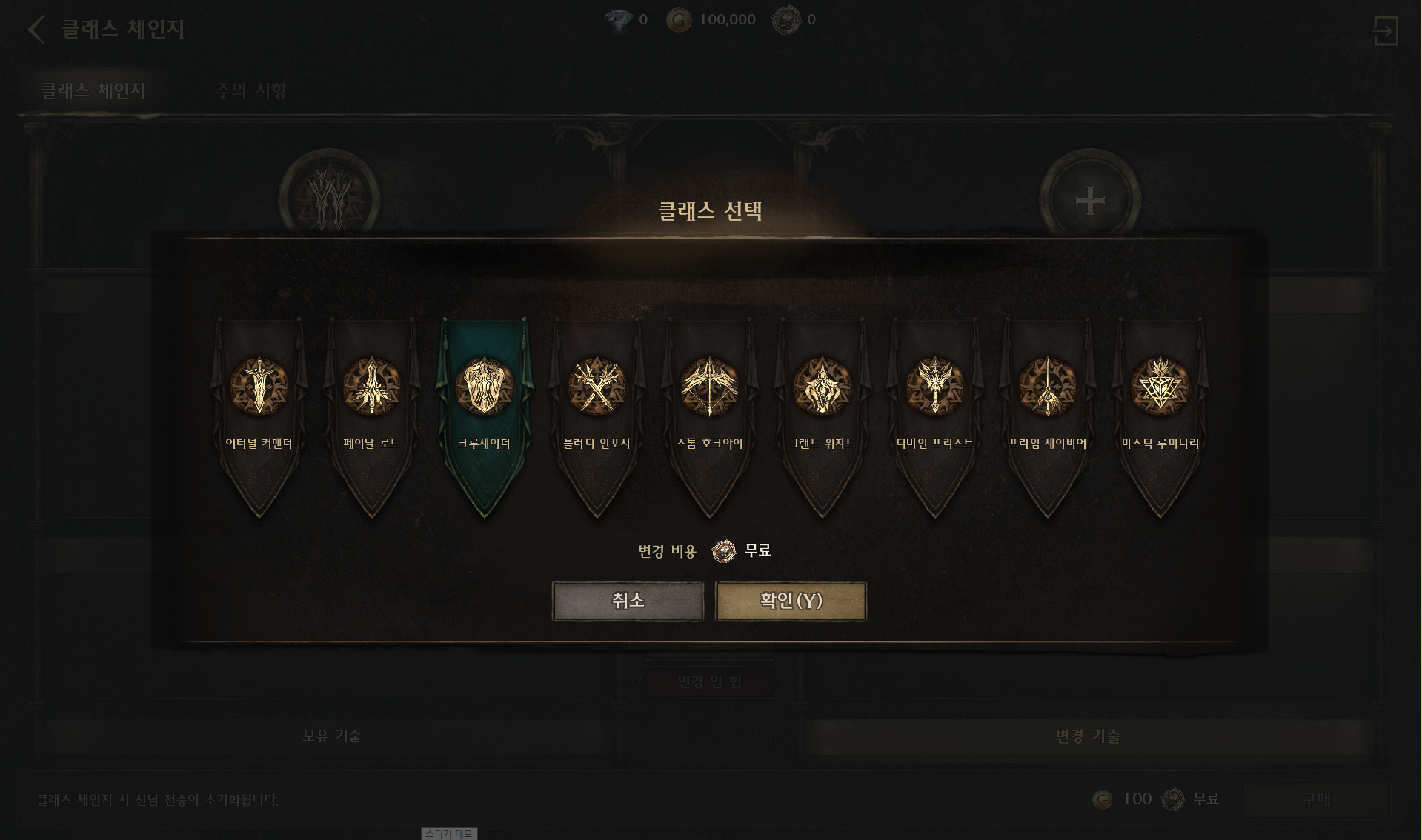Click the 취소 cancel button
This screenshot has width=1422, height=840.
point(628,601)
